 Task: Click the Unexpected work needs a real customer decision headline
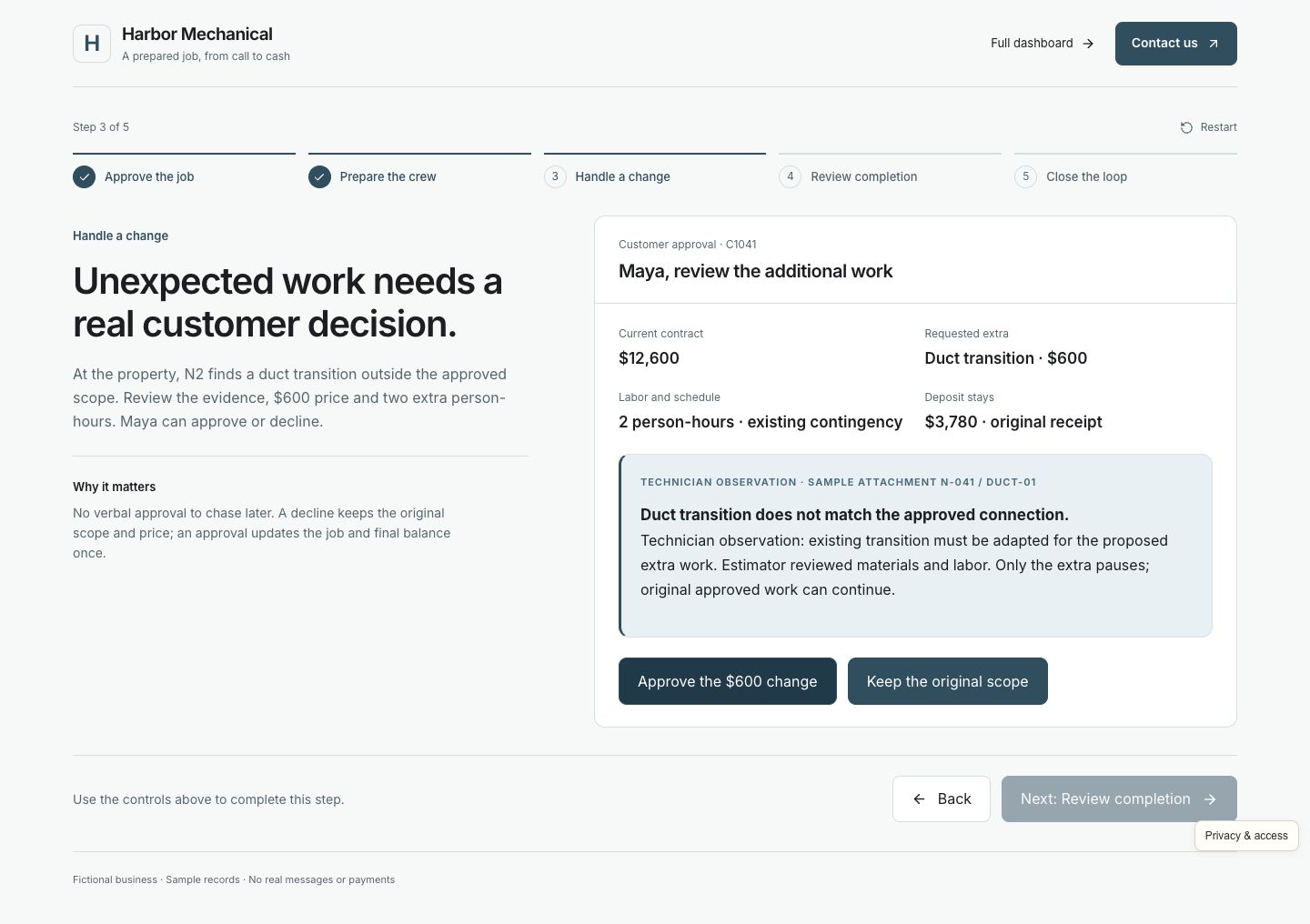tap(287, 302)
